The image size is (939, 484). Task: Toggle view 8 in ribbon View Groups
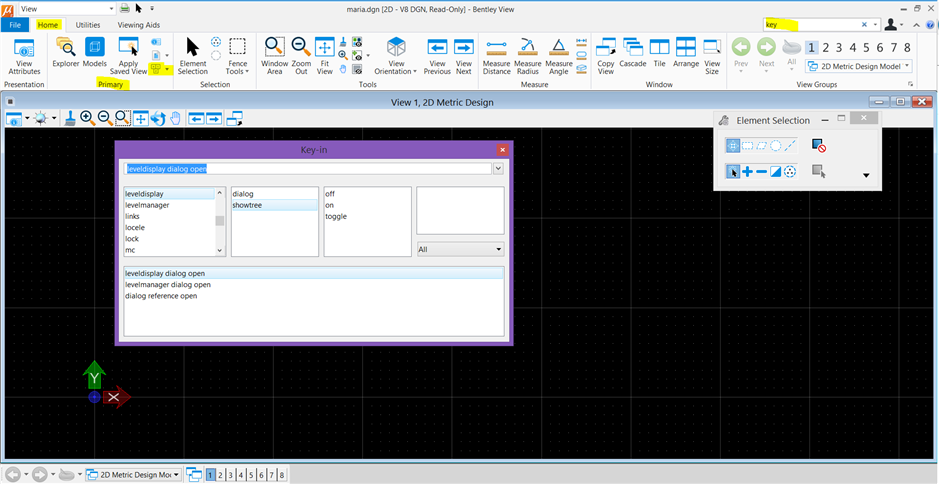907,48
